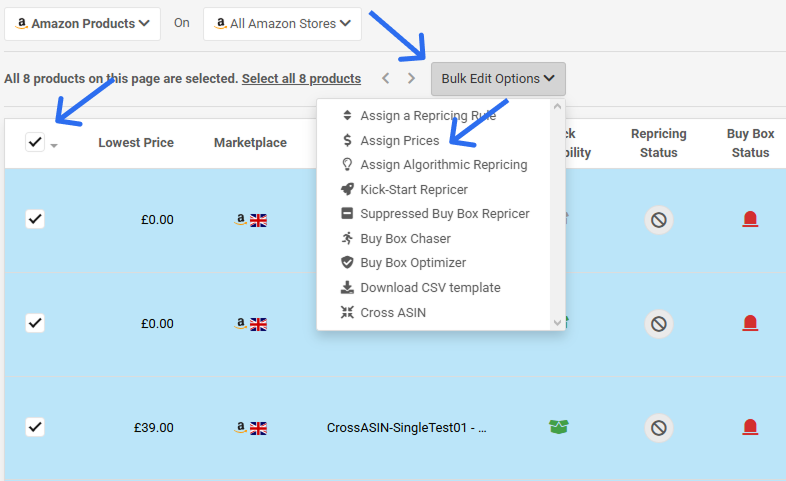Click the first row £0.00 price value
This screenshot has height=481, width=786.
[x=157, y=220]
